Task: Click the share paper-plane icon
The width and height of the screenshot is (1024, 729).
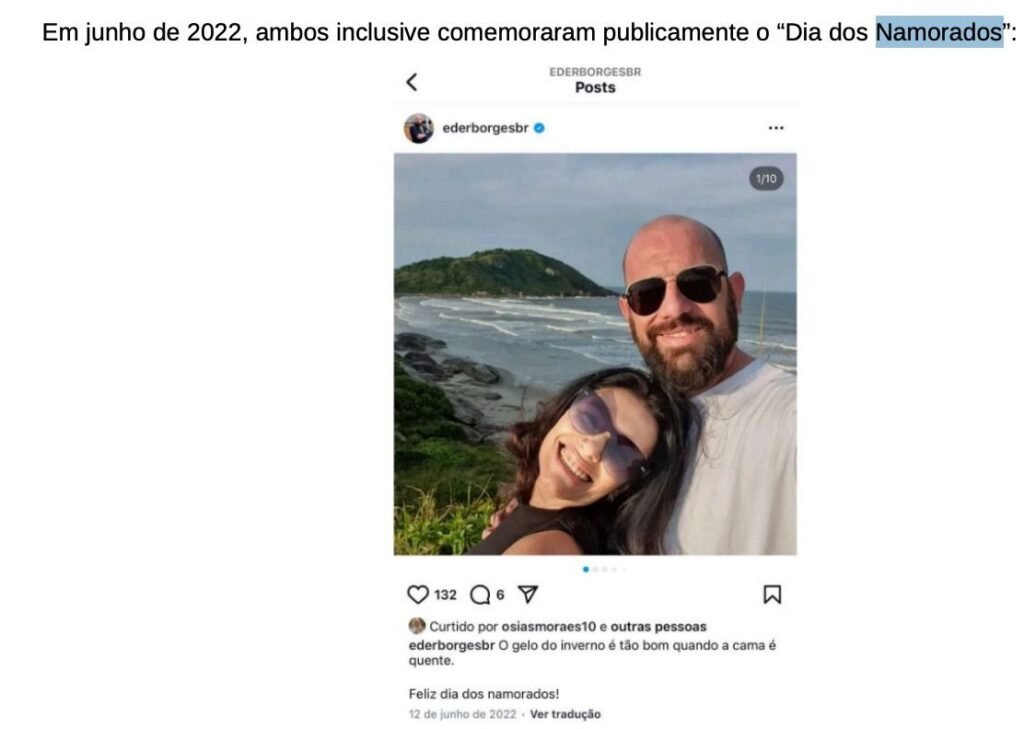Action: 528,594
